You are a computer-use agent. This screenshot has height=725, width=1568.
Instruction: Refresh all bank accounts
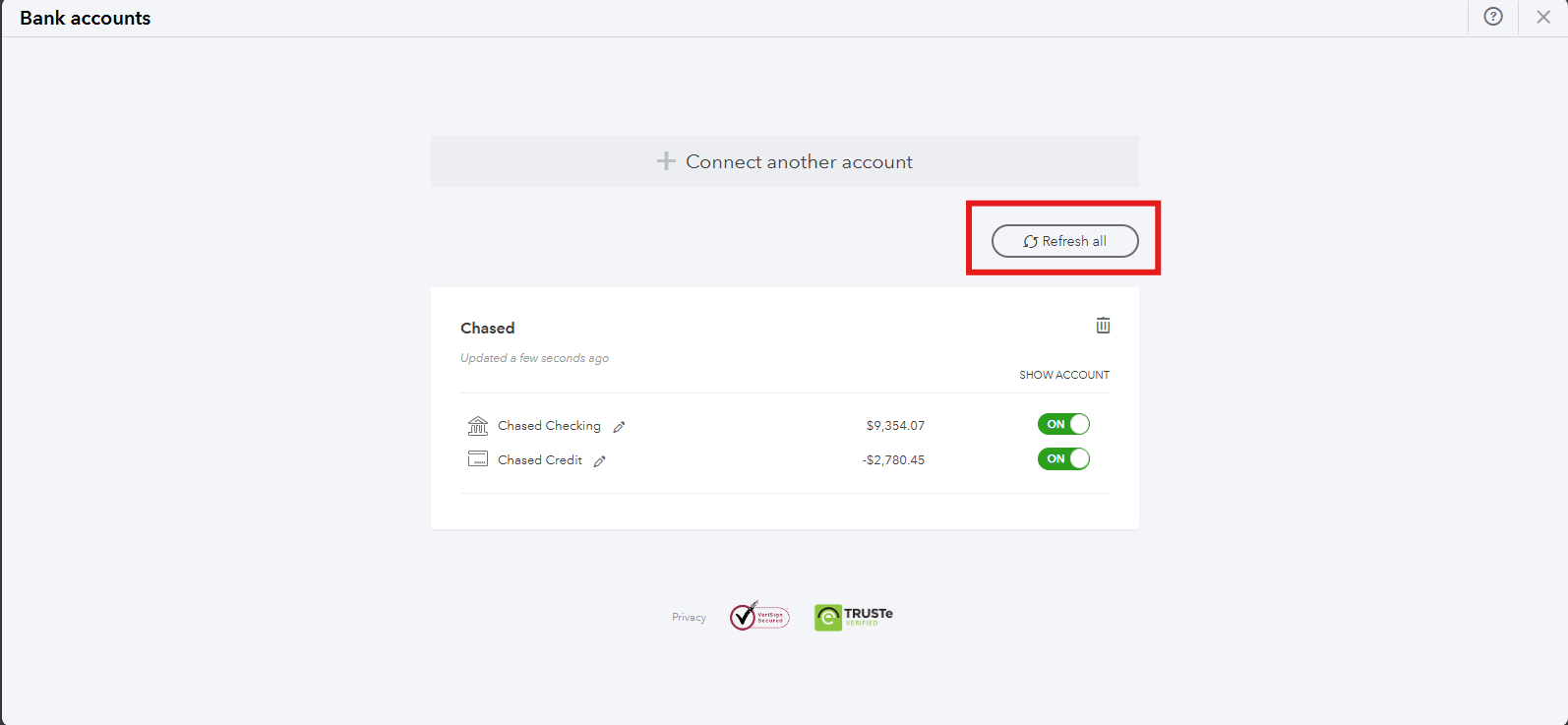pyautogui.click(x=1065, y=241)
